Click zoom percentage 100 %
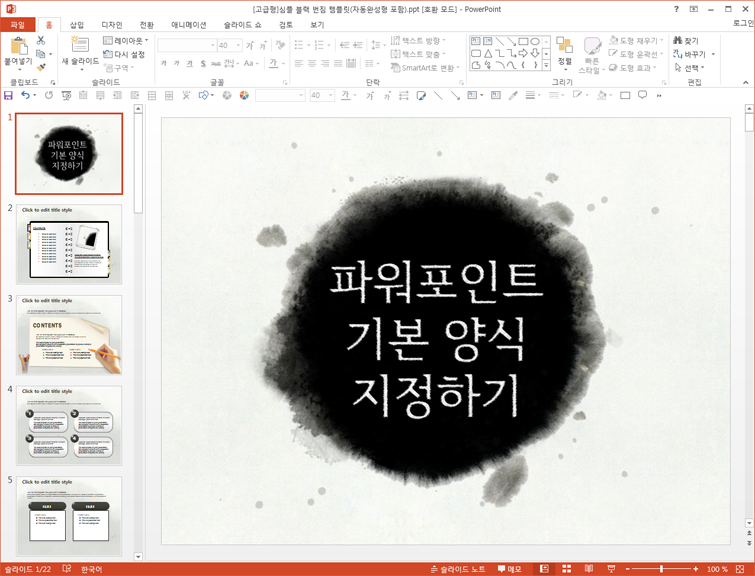This screenshot has width=755, height=576. [717, 569]
